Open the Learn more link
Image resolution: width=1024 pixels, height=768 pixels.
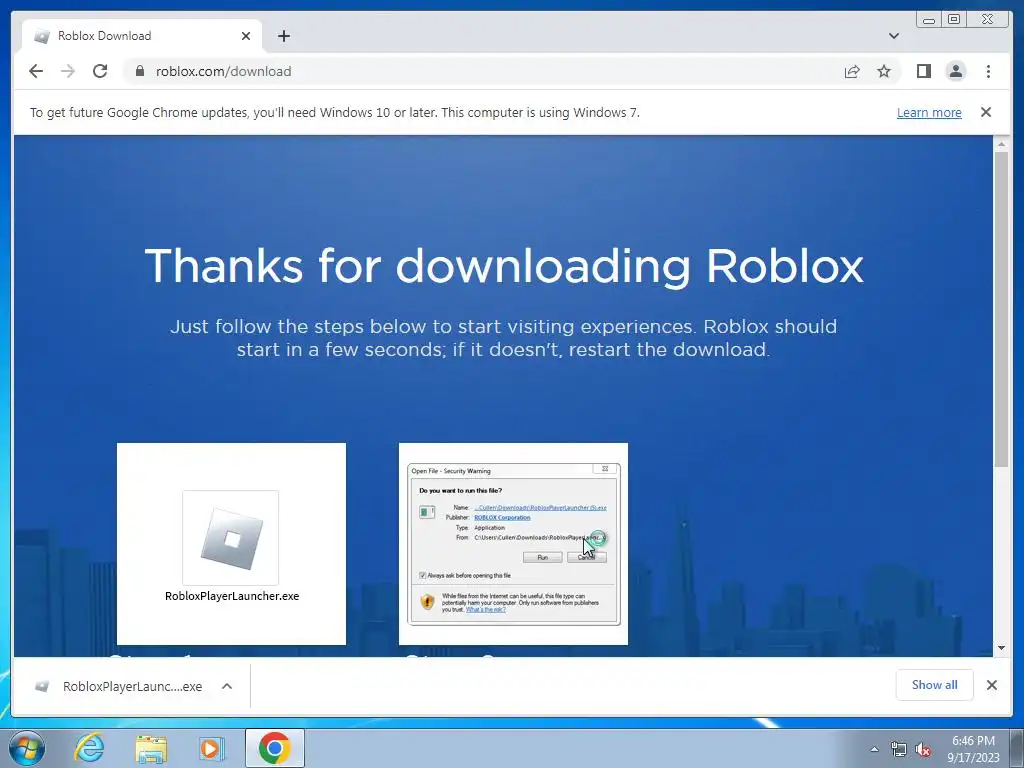(929, 112)
